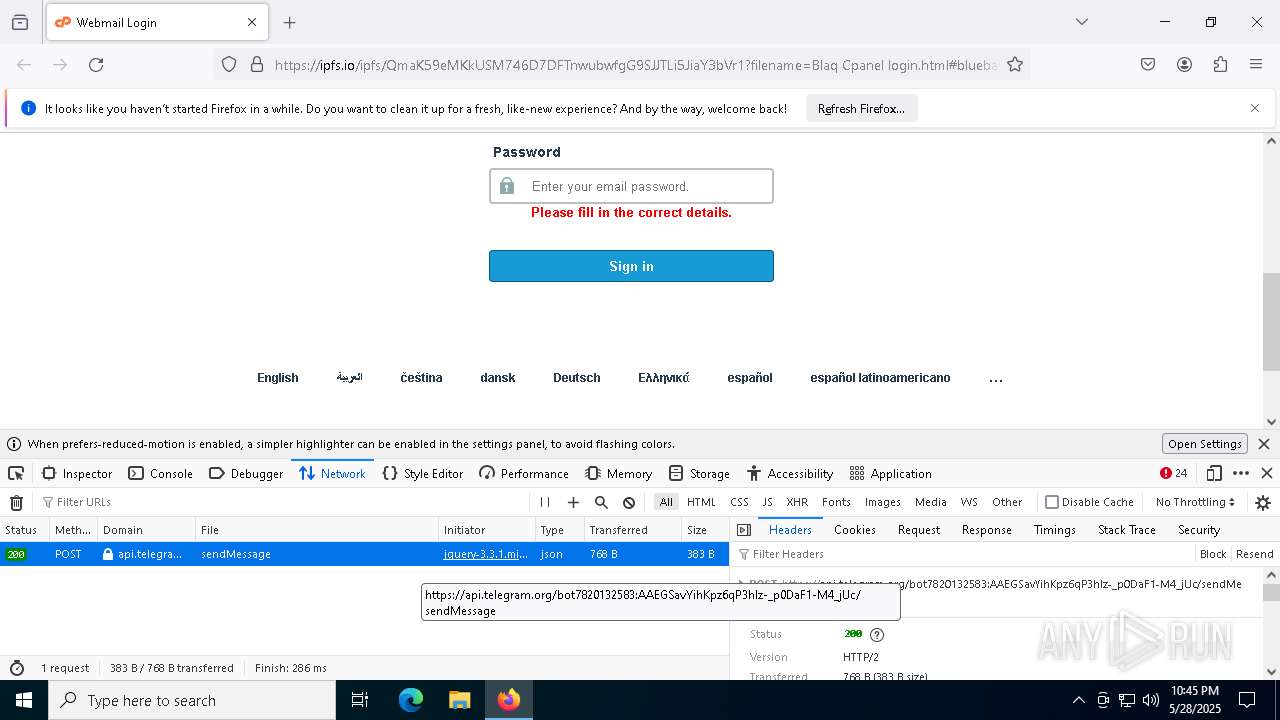The image size is (1280, 720).
Task: Dismiss the Refresh Firefox notification bar
Action: (x=1255, y=108)
